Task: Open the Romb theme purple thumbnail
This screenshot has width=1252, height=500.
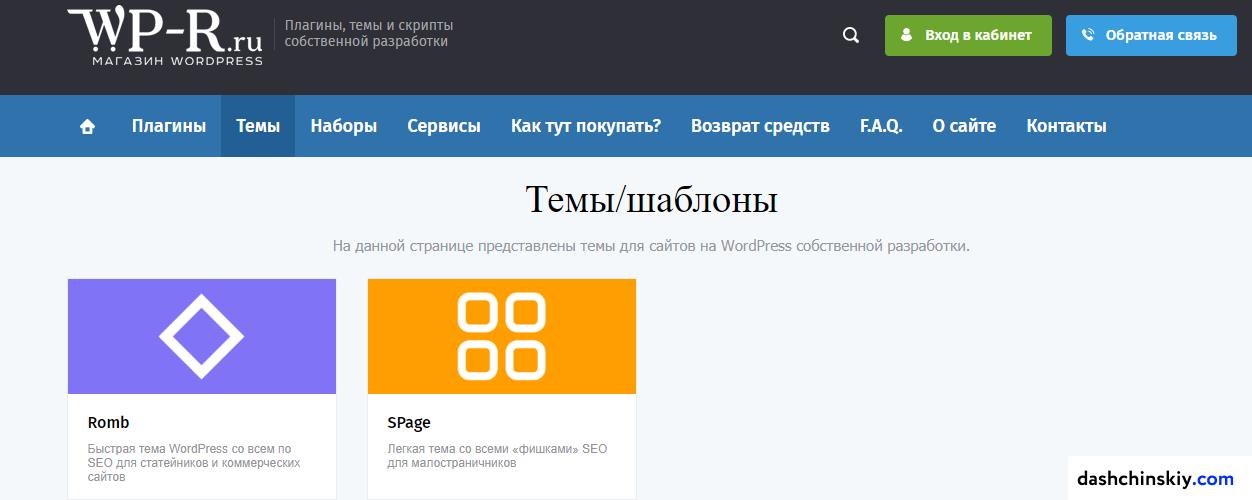Action: pyautogui.click(x=202, y=336)
